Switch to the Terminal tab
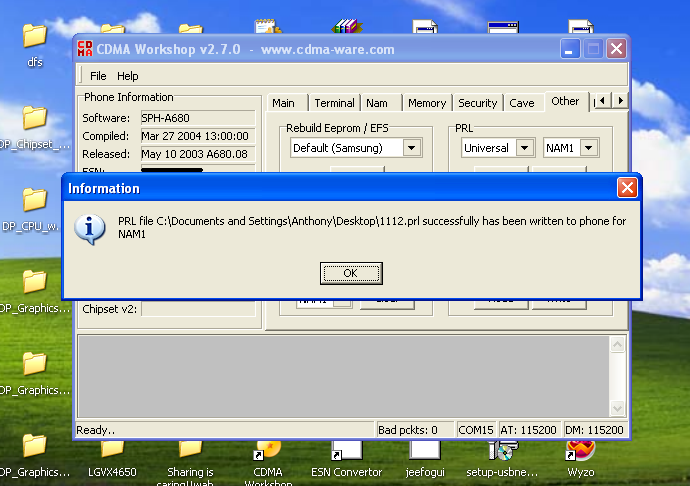This screenshot has width=690, height=486. [x=334, y=103]
